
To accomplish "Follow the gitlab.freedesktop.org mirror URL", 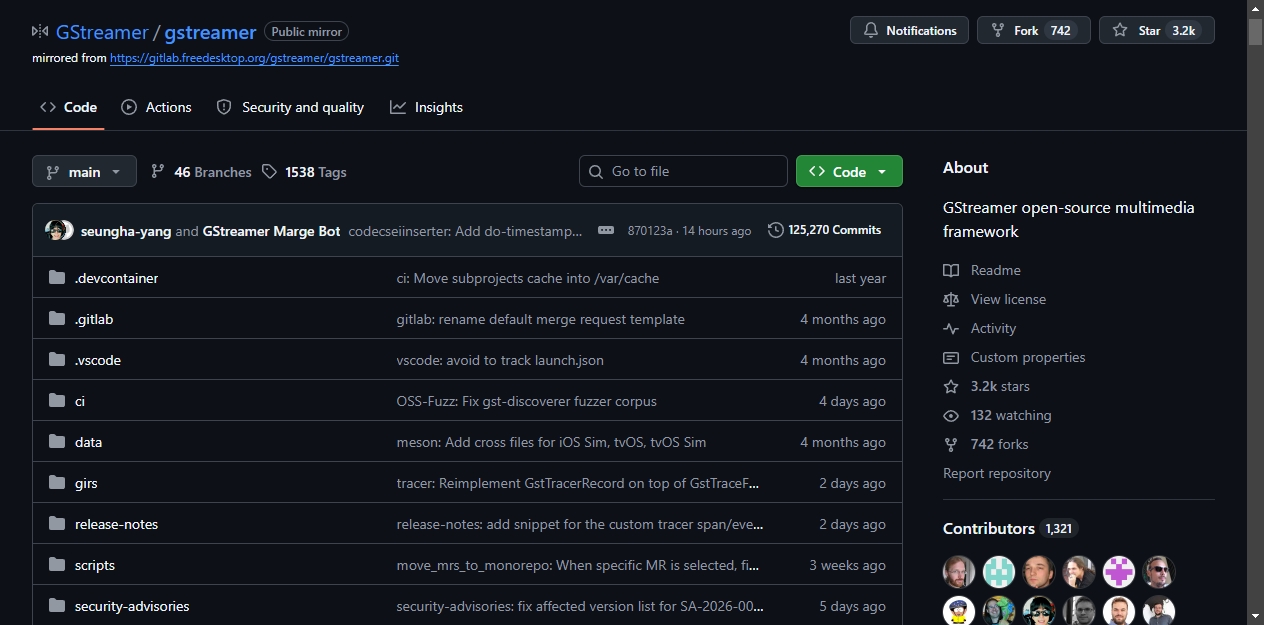I will [254, 58].
